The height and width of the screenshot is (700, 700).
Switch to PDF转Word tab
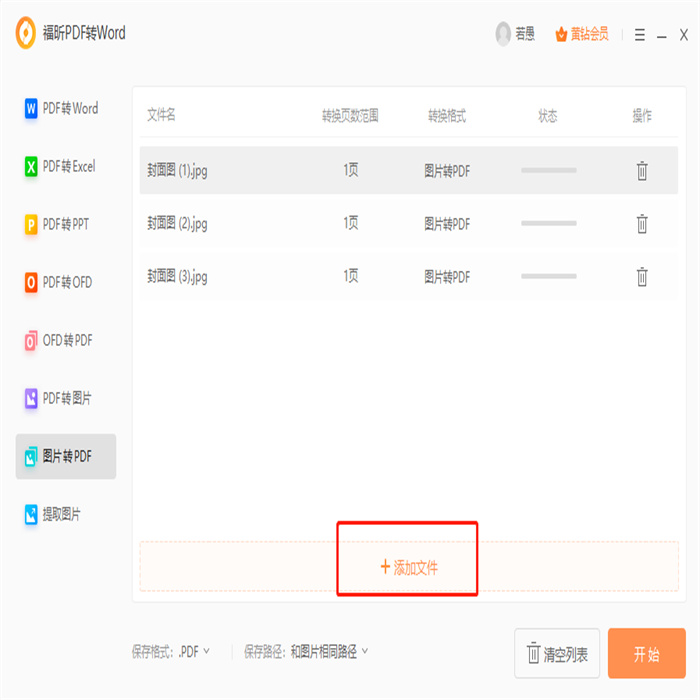click(x=66, y=109)
